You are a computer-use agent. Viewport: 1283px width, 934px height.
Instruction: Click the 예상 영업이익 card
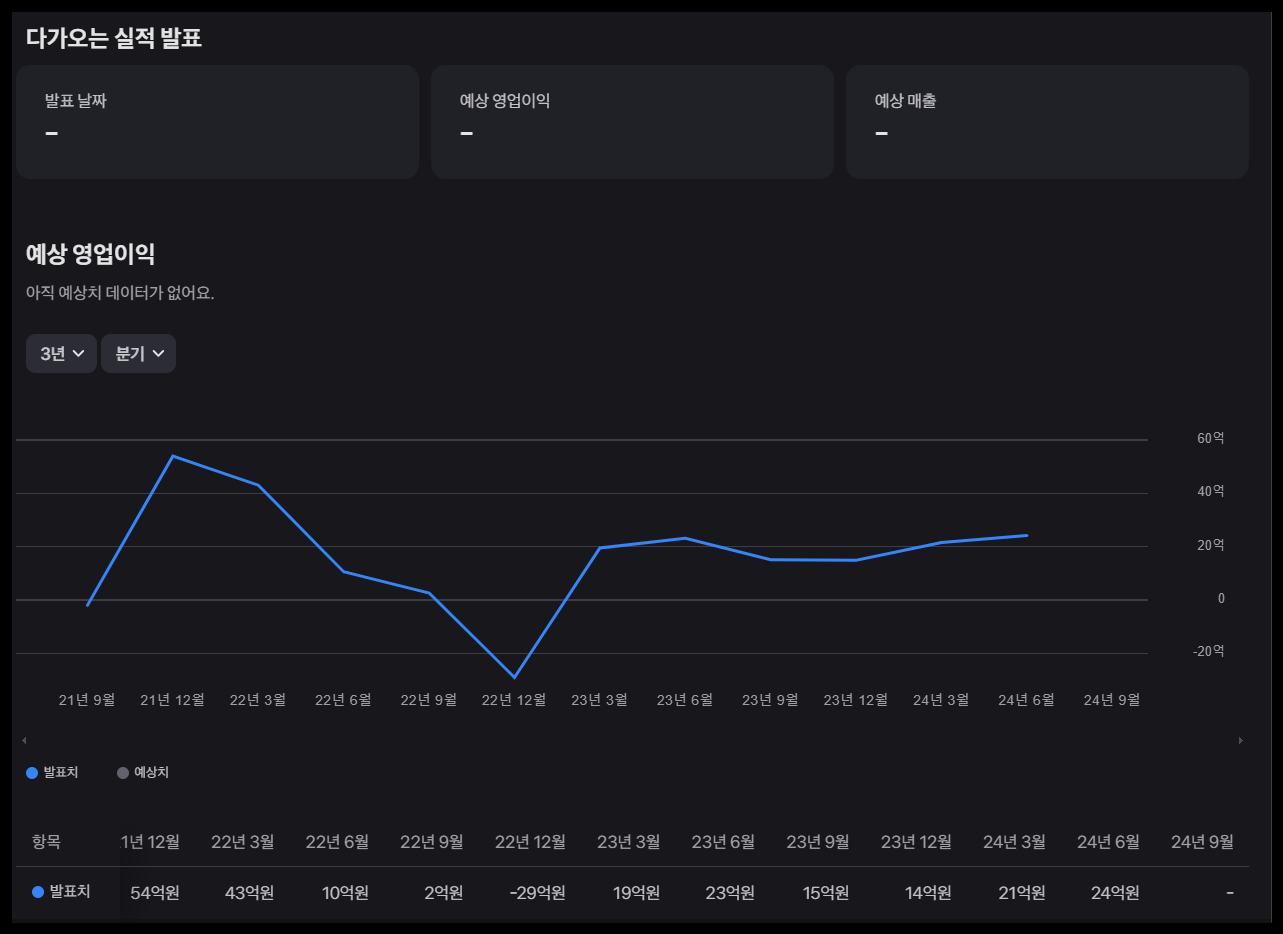click(x=632, y=122)
